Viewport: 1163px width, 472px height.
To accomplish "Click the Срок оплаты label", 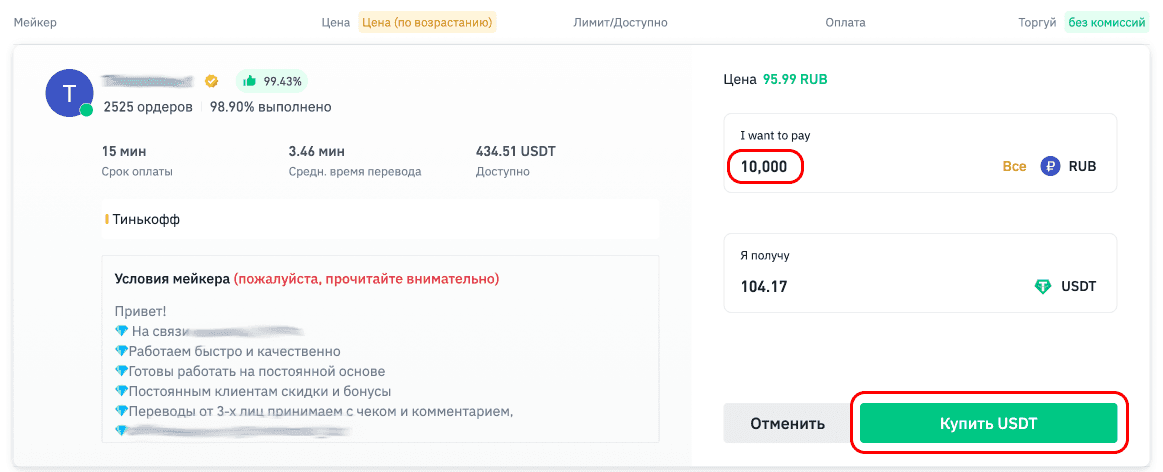I will [137, 171].
